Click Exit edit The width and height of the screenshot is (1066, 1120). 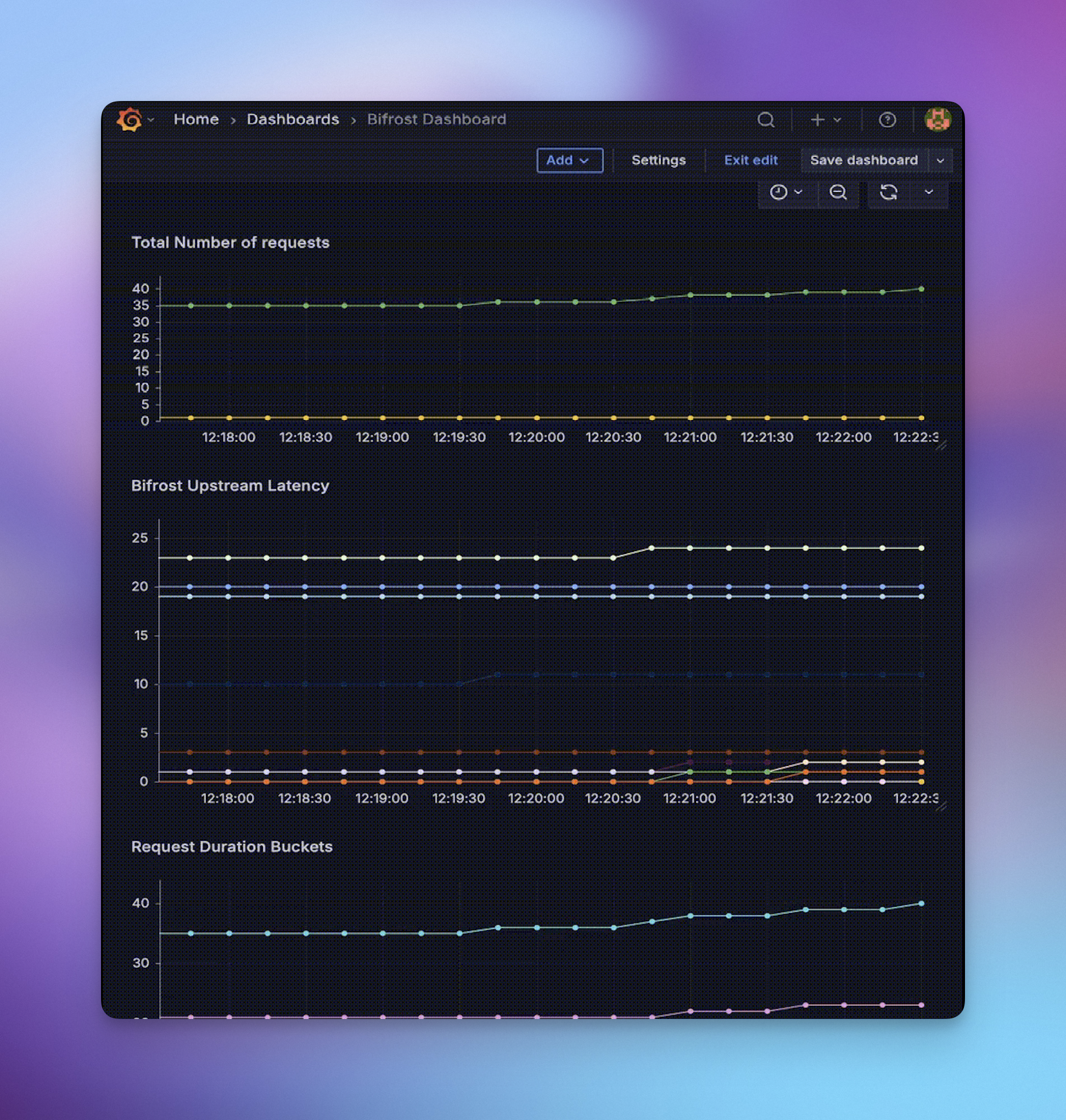click(750, 160)
